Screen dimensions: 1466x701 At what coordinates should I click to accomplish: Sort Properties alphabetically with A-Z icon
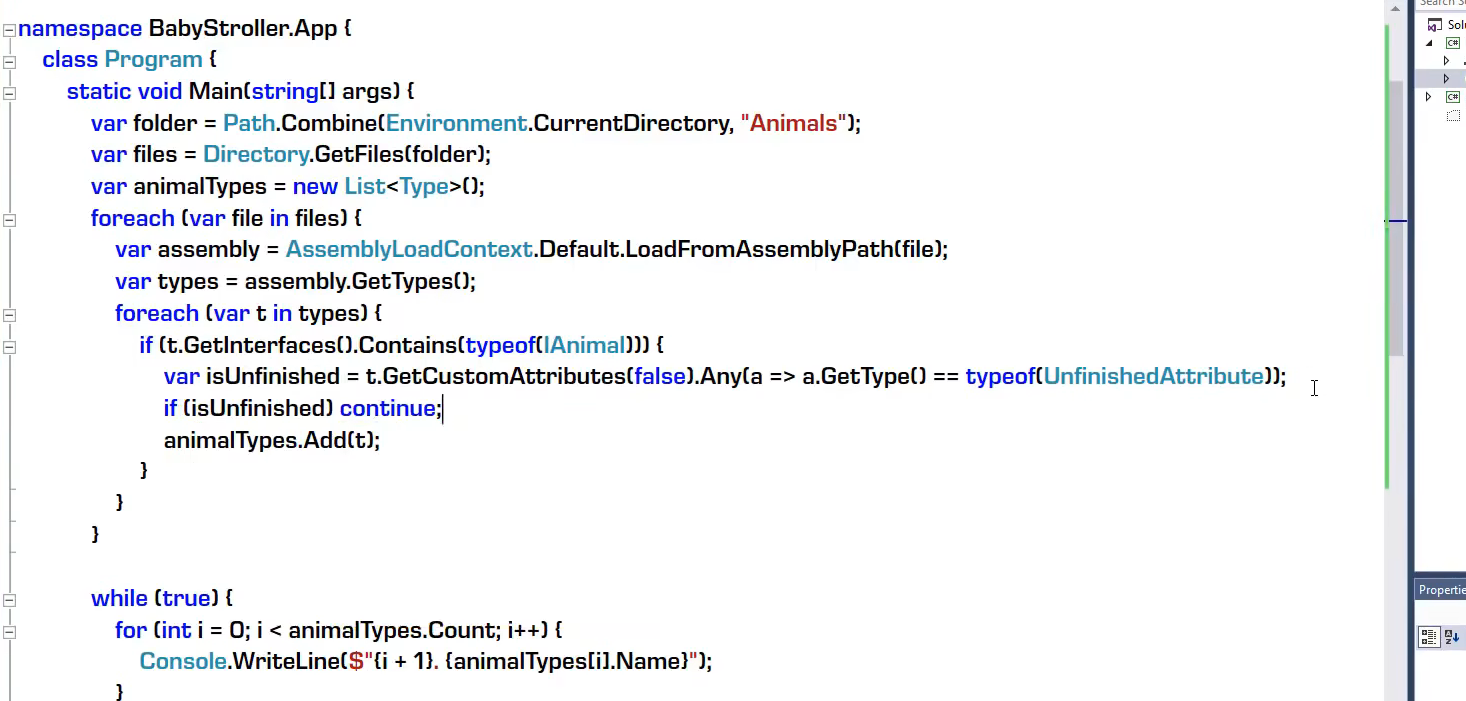coord(1452,637)
